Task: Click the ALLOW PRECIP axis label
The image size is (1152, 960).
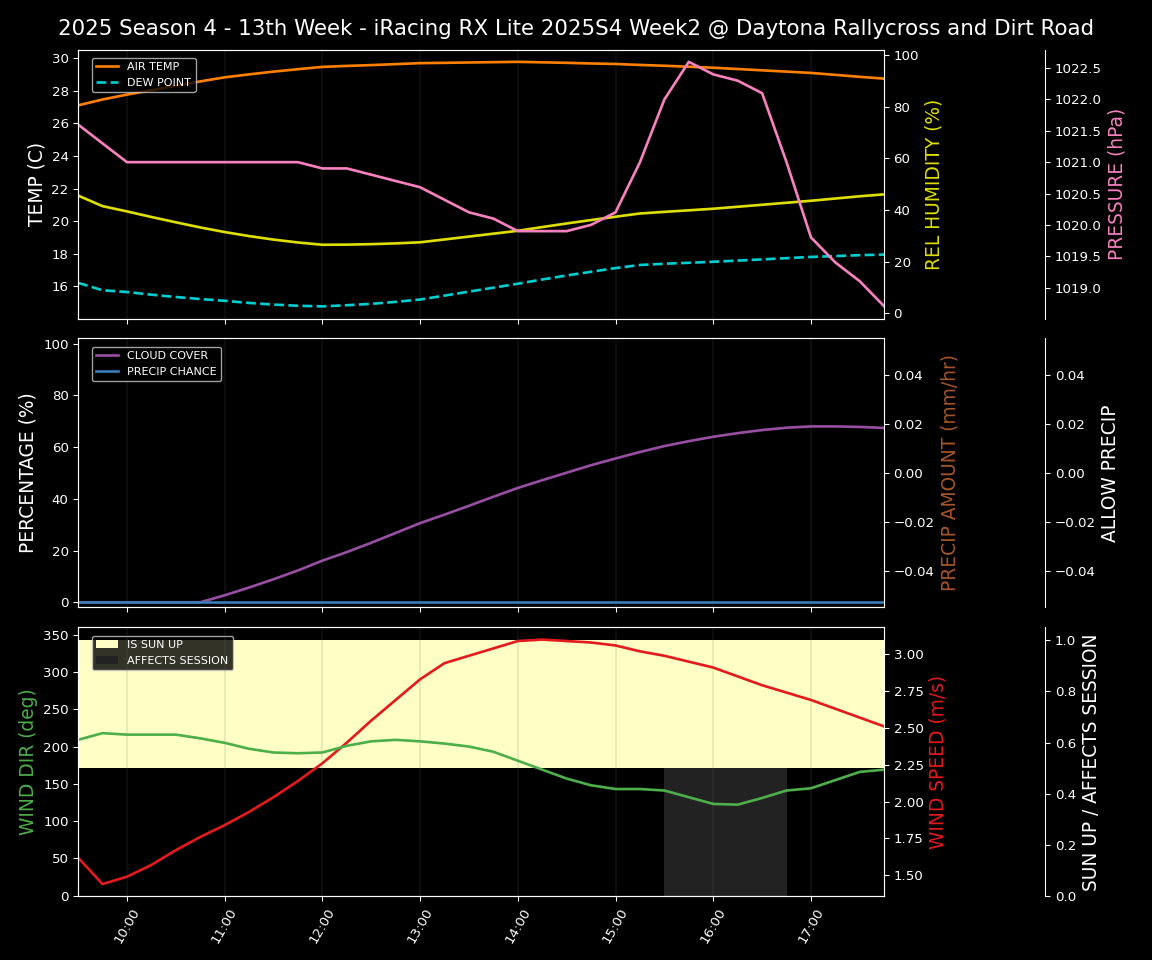Action: pyautogui.click(x=1110, y=473)
